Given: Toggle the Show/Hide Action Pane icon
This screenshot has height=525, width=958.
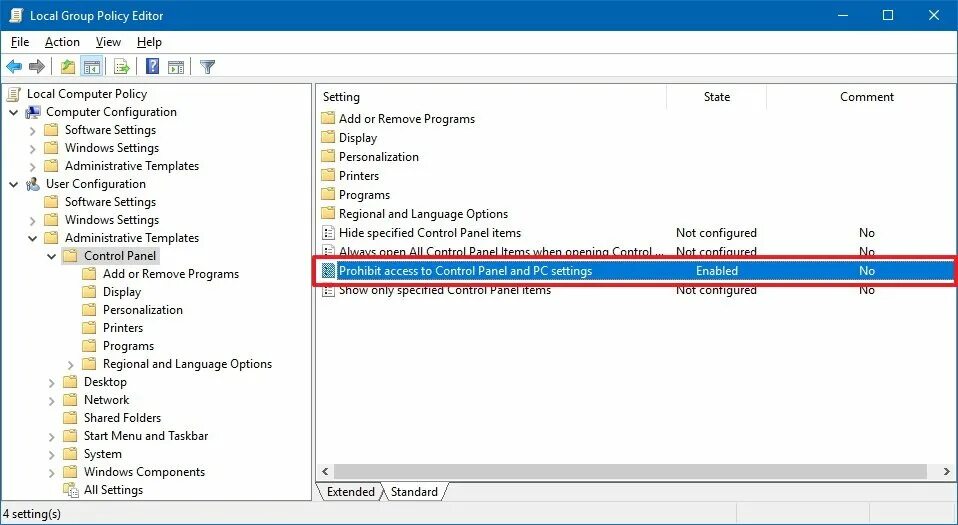Looking at the screenshot, I should click(x=176, y=67).
